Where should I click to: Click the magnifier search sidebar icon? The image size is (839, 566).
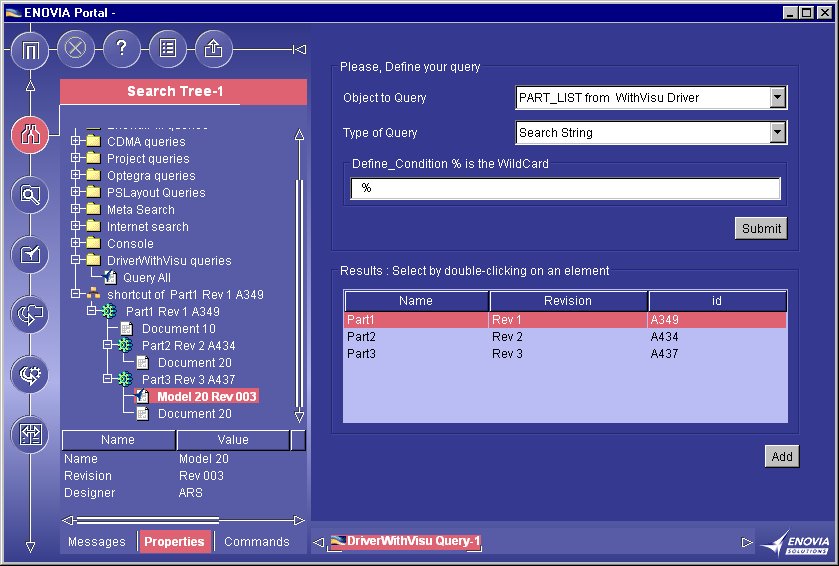[30, 195]
